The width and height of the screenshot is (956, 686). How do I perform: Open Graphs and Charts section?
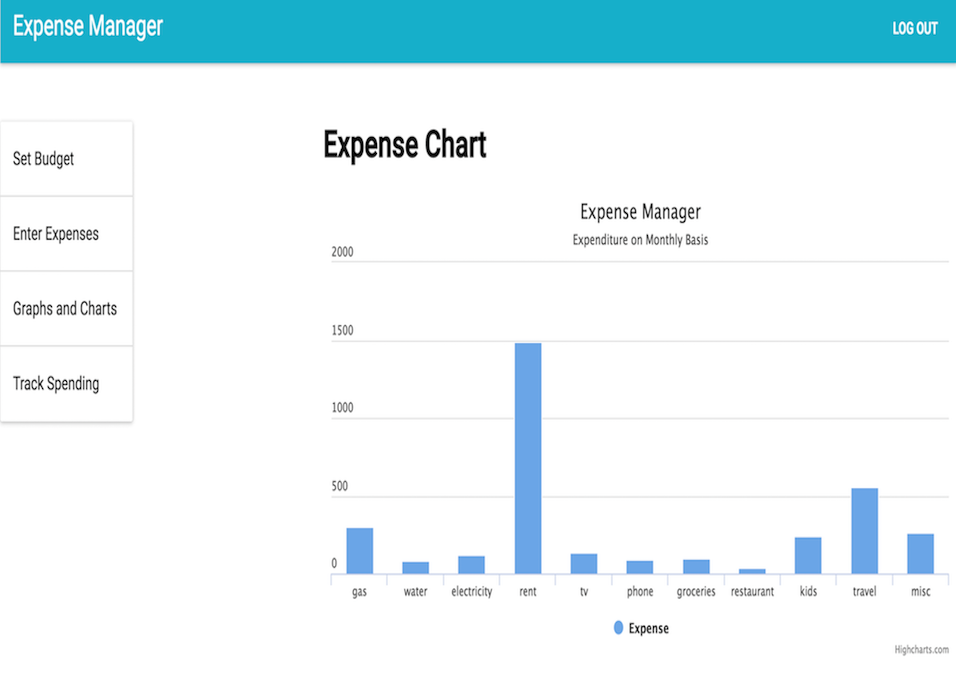tap(66, 309)
